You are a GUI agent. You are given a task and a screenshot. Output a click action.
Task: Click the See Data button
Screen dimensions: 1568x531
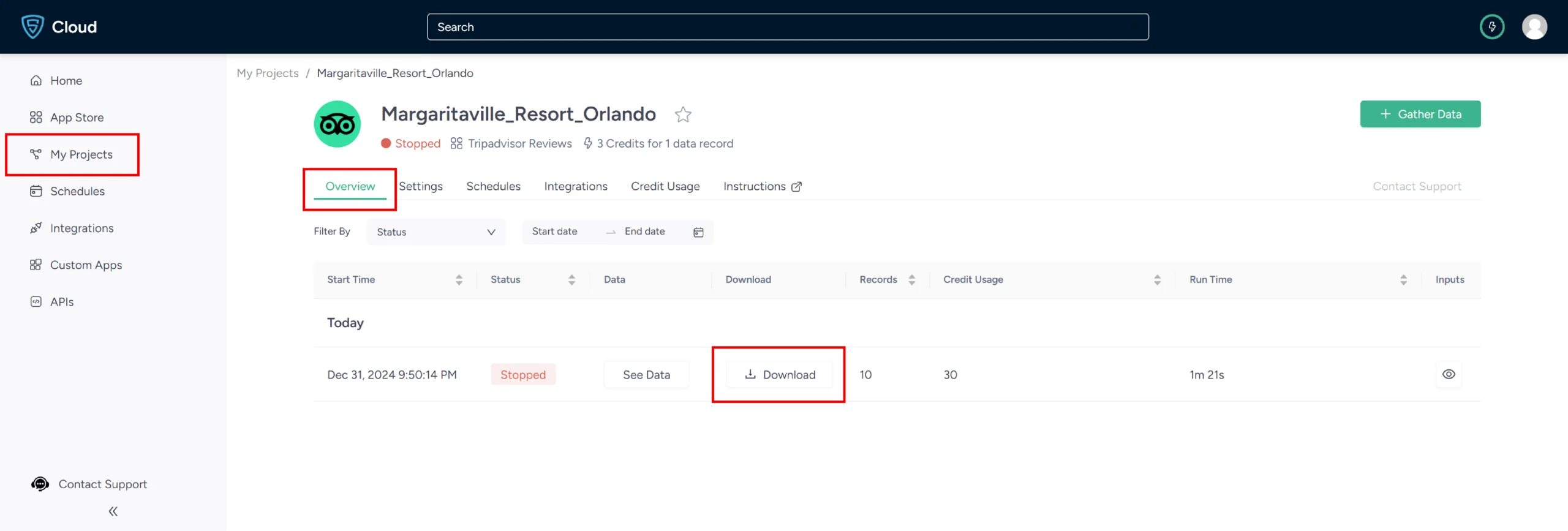click(646, 375)
